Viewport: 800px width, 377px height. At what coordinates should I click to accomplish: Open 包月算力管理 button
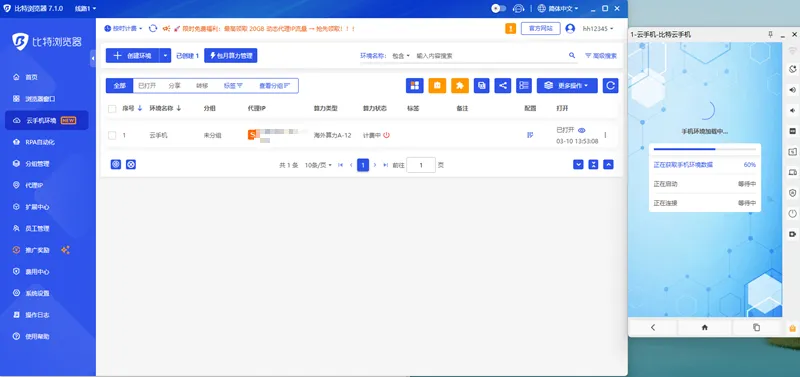point(231,56)
